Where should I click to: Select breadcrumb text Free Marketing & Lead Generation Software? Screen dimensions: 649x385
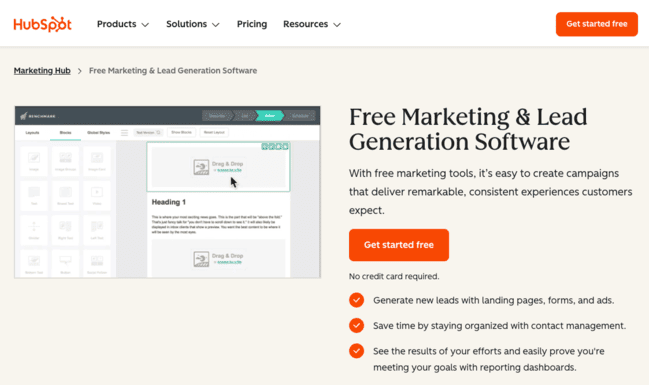[173, 71]
